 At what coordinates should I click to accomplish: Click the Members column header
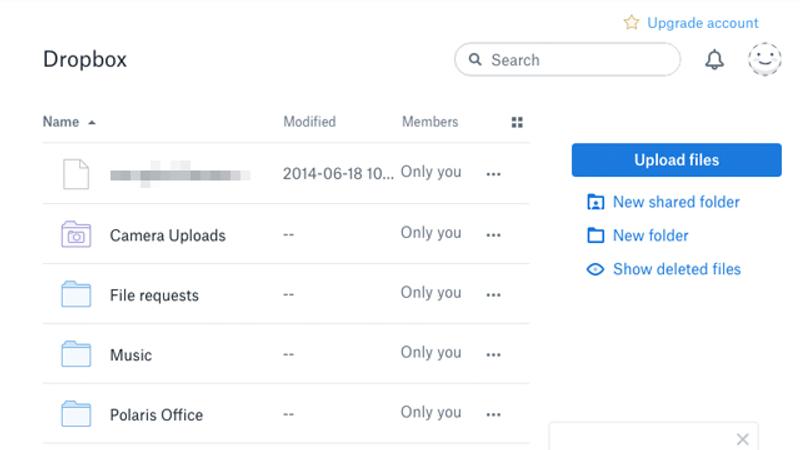point(430,122)
